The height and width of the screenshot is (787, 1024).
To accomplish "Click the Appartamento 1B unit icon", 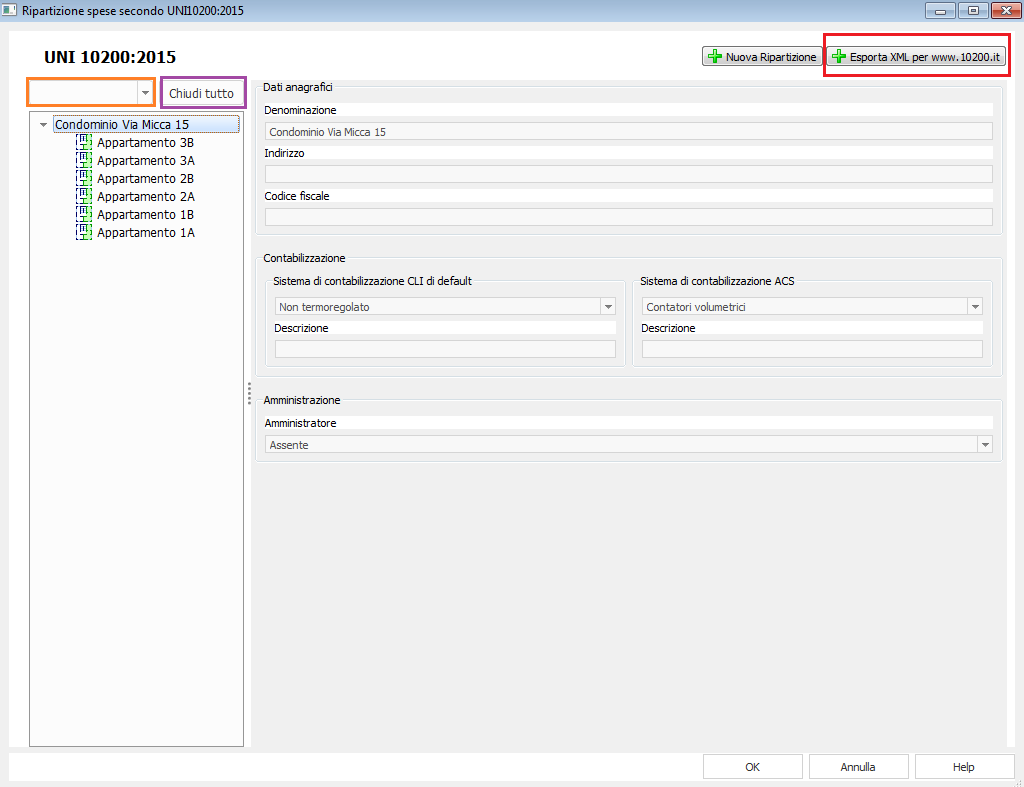I will [x=84, y=215].
